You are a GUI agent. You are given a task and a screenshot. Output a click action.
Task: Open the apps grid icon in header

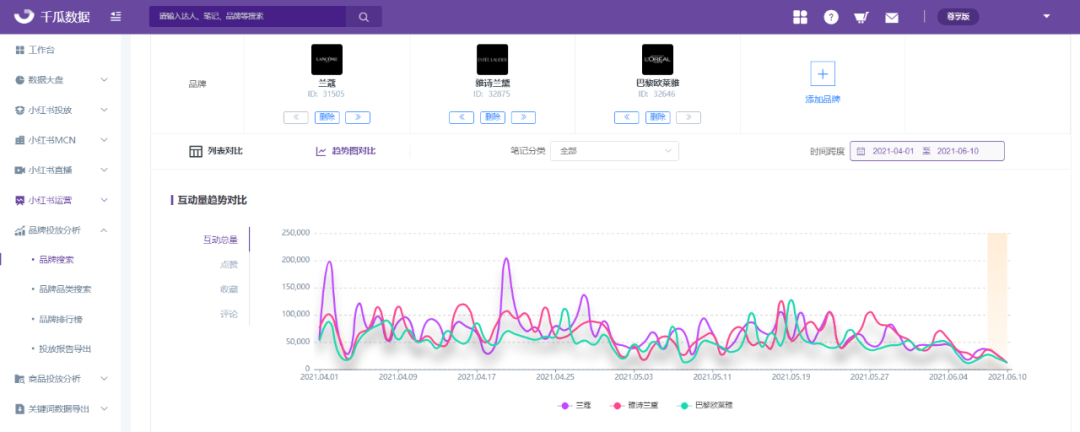pos(800,17)
